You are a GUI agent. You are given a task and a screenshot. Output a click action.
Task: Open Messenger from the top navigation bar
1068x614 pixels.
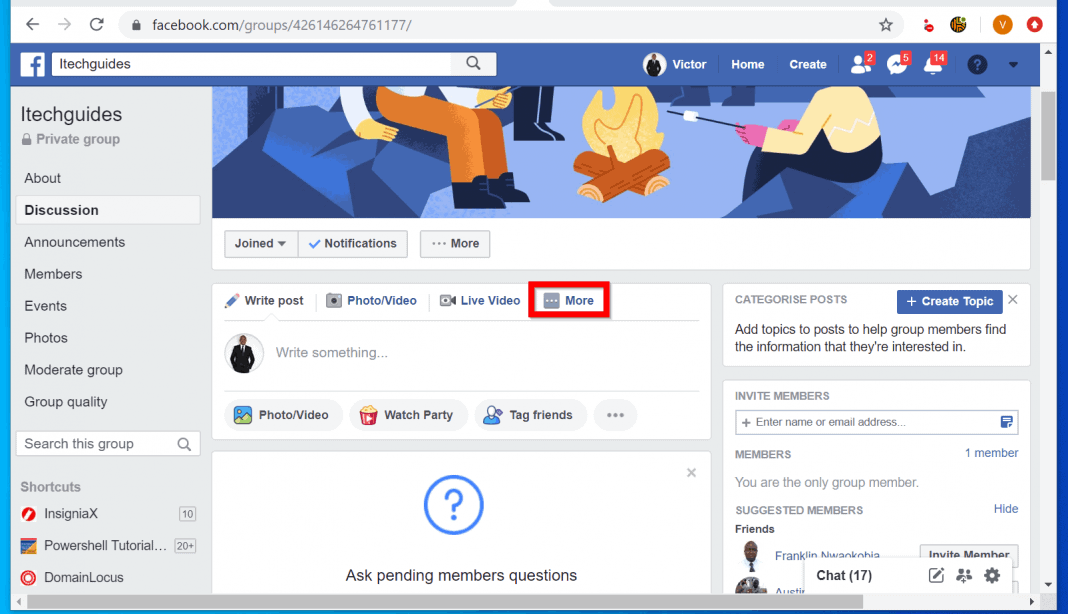(896, 62)
